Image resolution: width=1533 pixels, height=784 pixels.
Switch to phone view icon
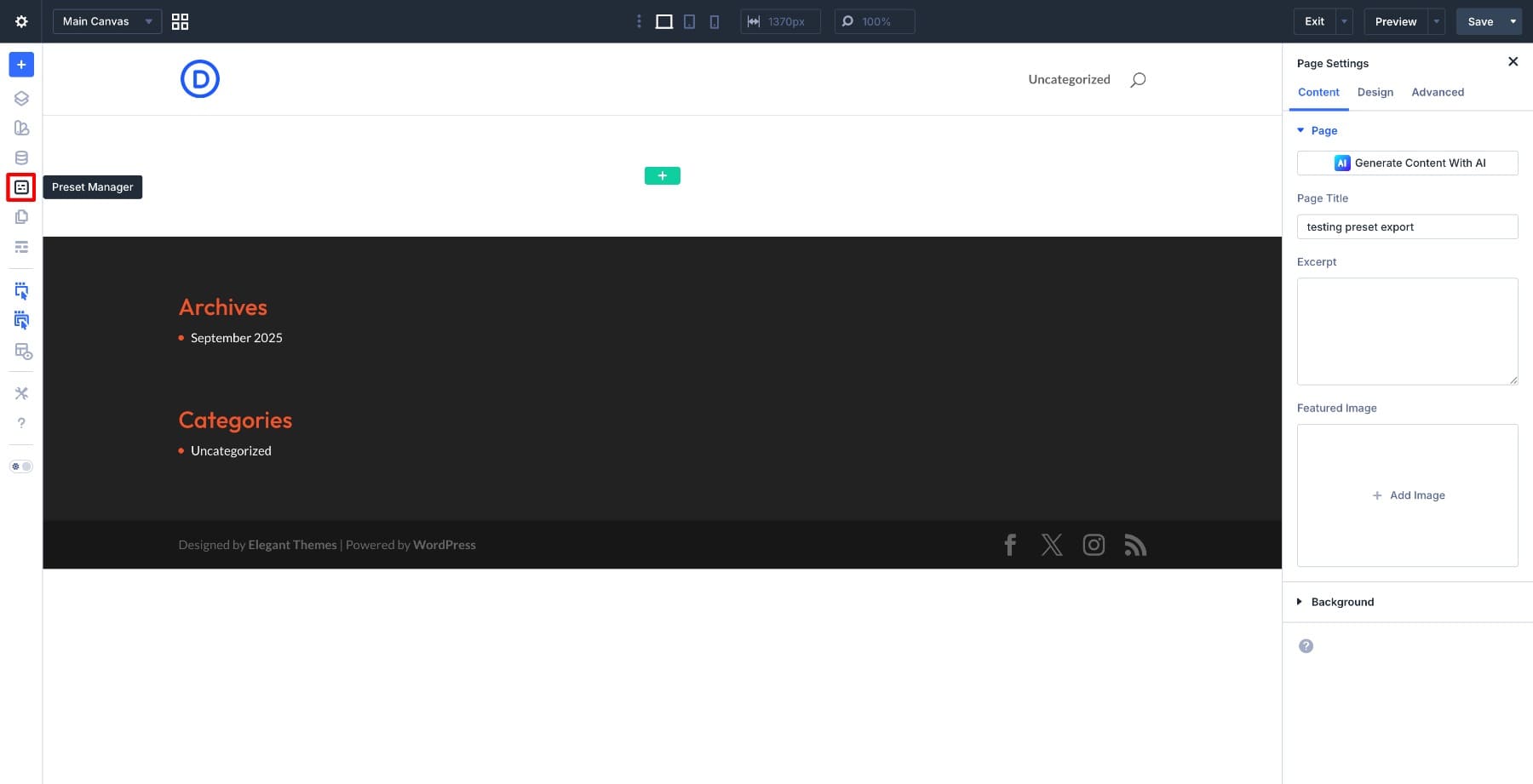(x=714, y=21)
